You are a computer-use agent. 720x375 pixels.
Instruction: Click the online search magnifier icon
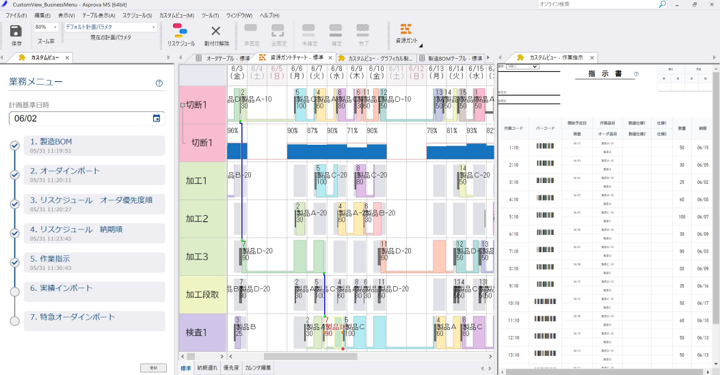pos(662,4)
